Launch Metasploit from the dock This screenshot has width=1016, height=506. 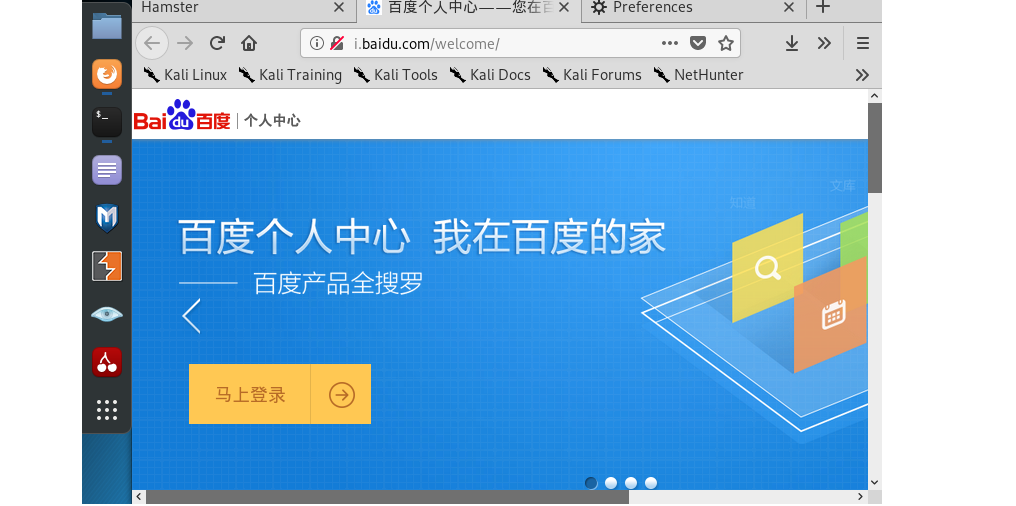[x=107, y=218]
